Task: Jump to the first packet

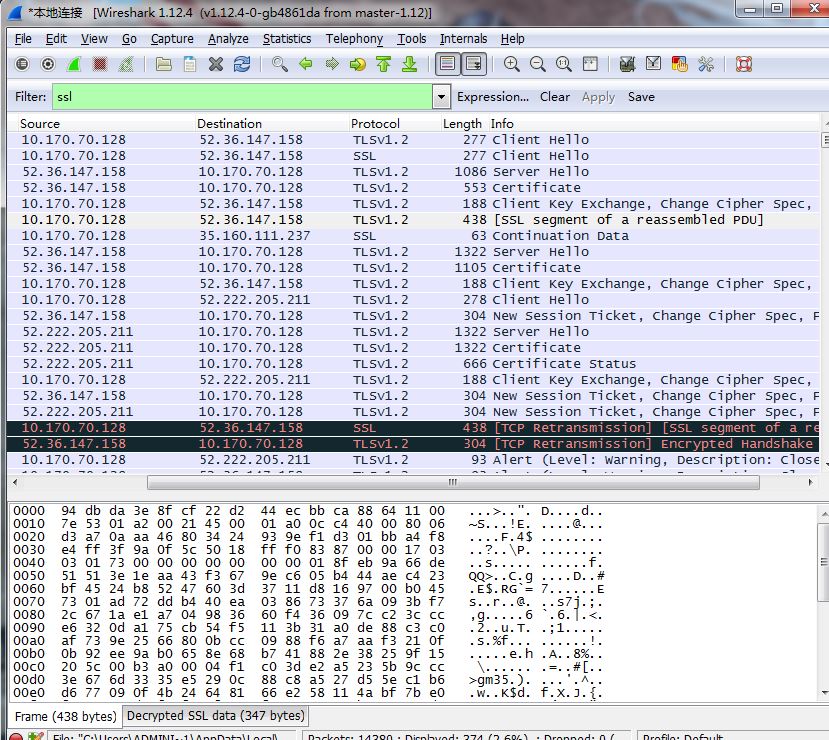Action: click(384, 64)
